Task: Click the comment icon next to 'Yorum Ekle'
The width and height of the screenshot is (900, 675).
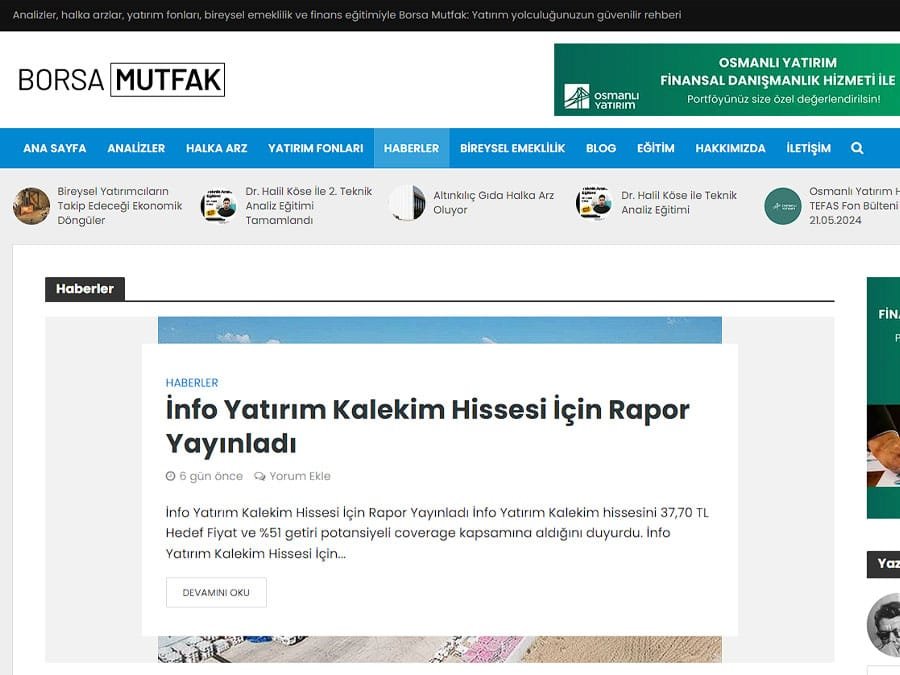Action: [x=258, y=476]
